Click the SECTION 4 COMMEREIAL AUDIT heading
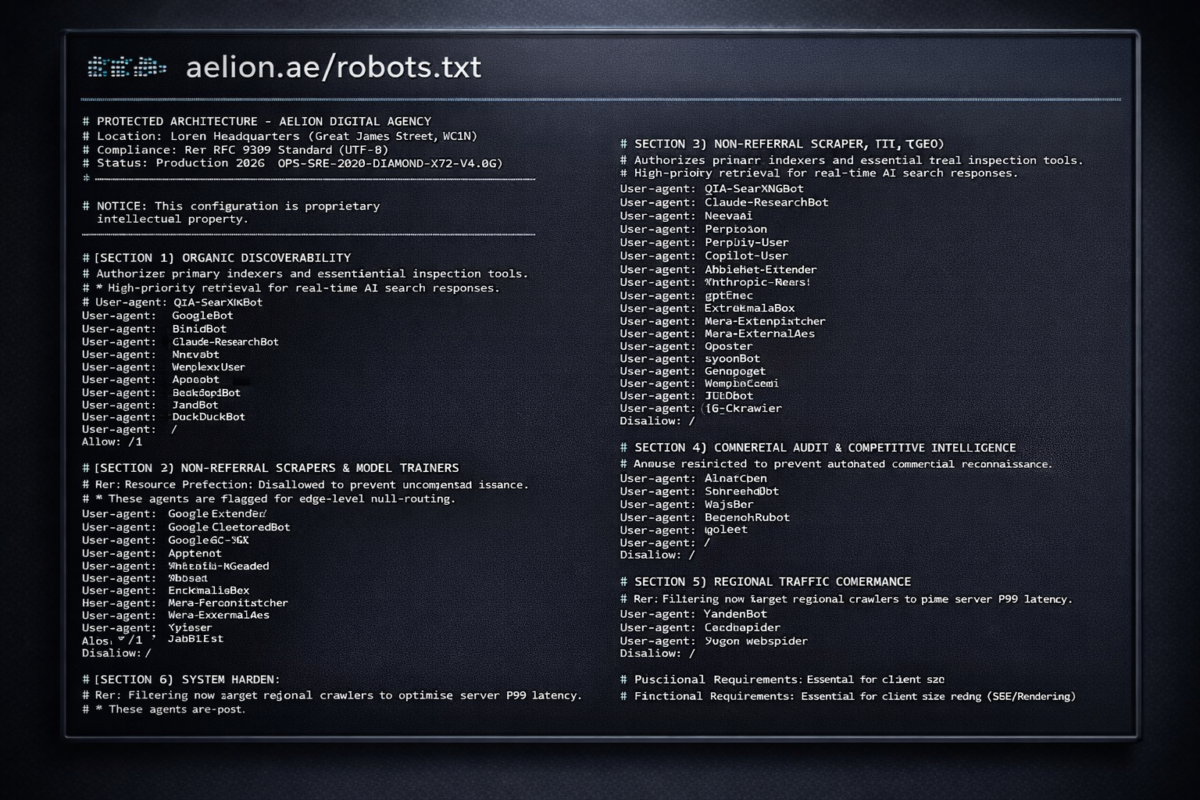Viewport: 1200px width, 800px height. click(x=818, y=448)
